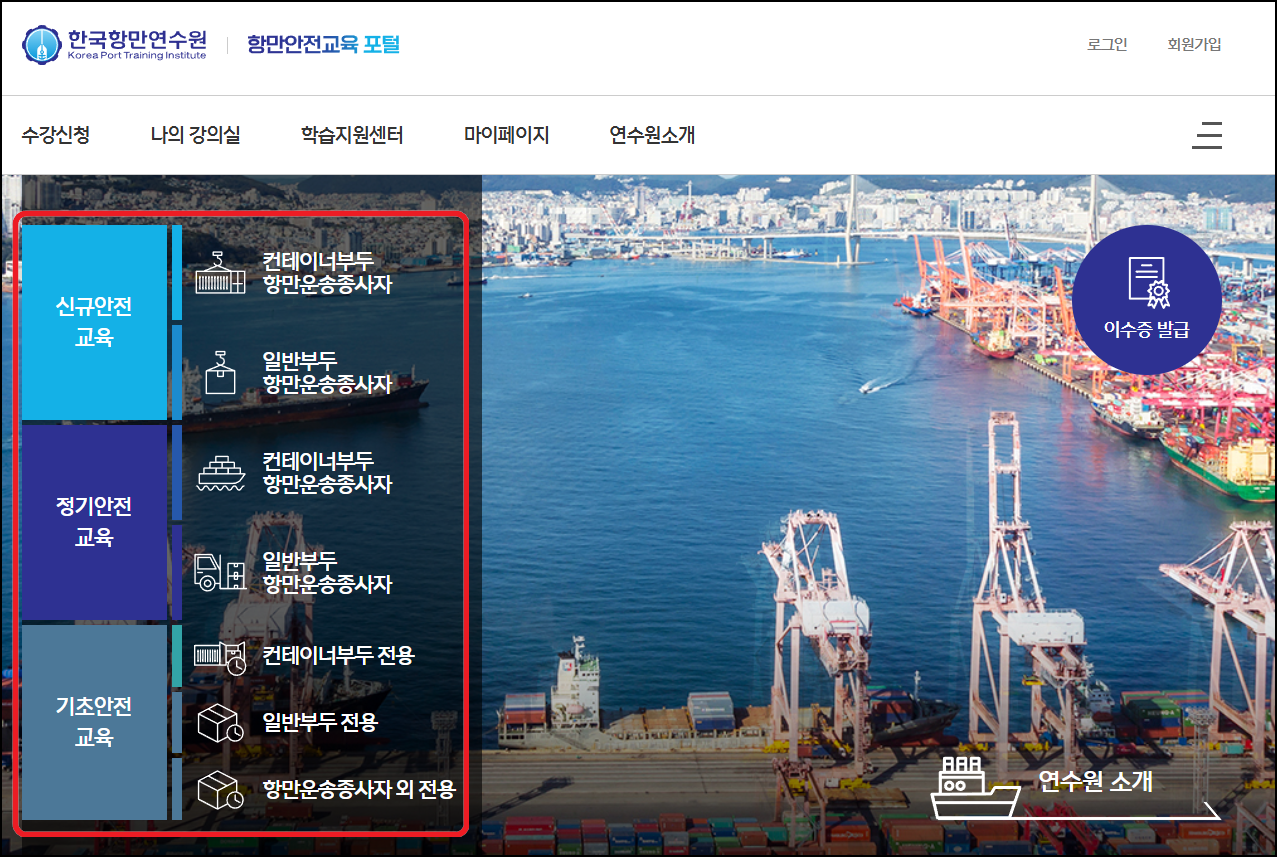
Task: Click the 회원가입 link
Action: coord(1193,44)
